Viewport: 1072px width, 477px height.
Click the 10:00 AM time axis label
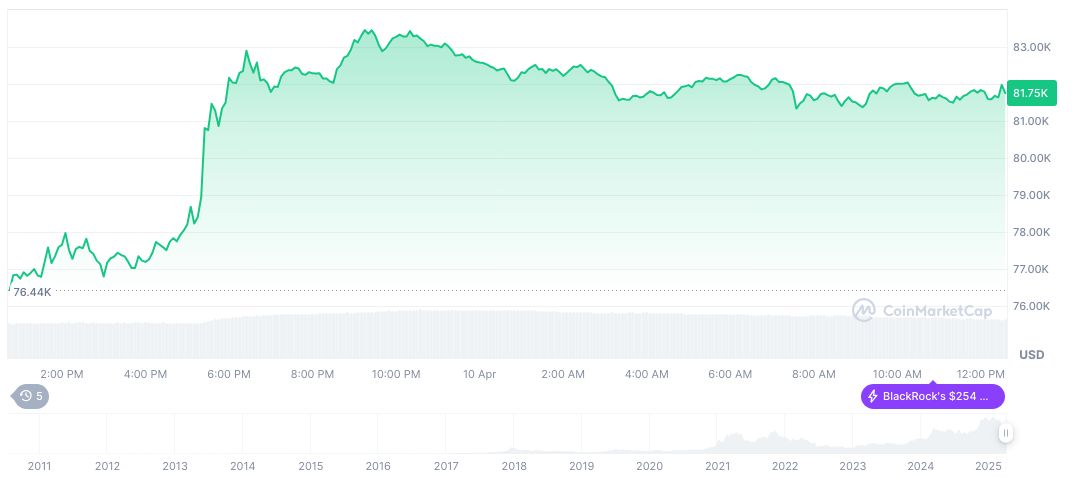point(897,374)
